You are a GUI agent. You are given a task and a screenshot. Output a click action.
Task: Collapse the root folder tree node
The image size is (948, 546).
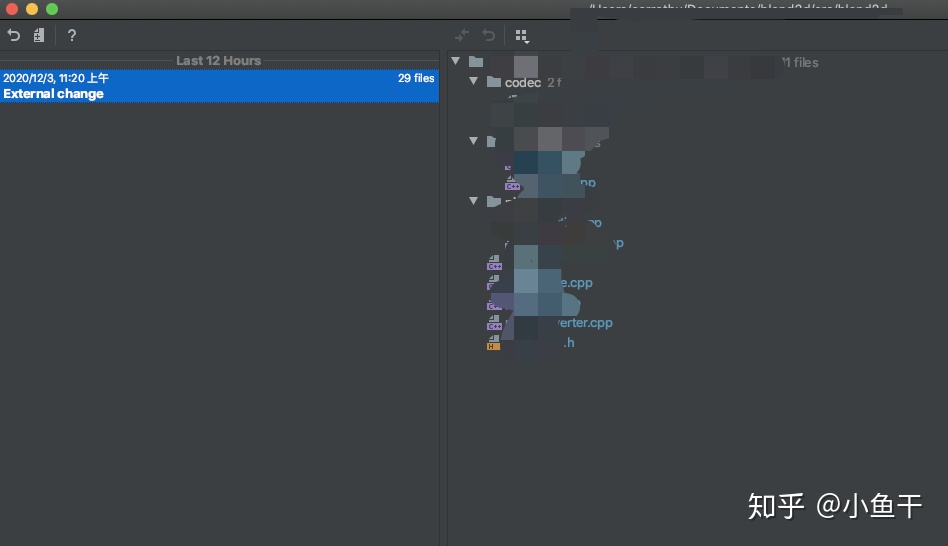456,61
